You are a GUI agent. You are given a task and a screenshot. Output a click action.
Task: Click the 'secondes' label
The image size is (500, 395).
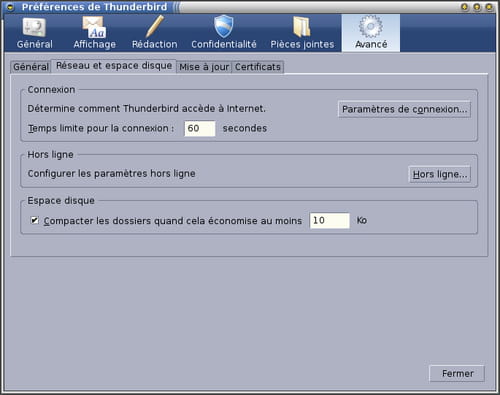(245, 128)
